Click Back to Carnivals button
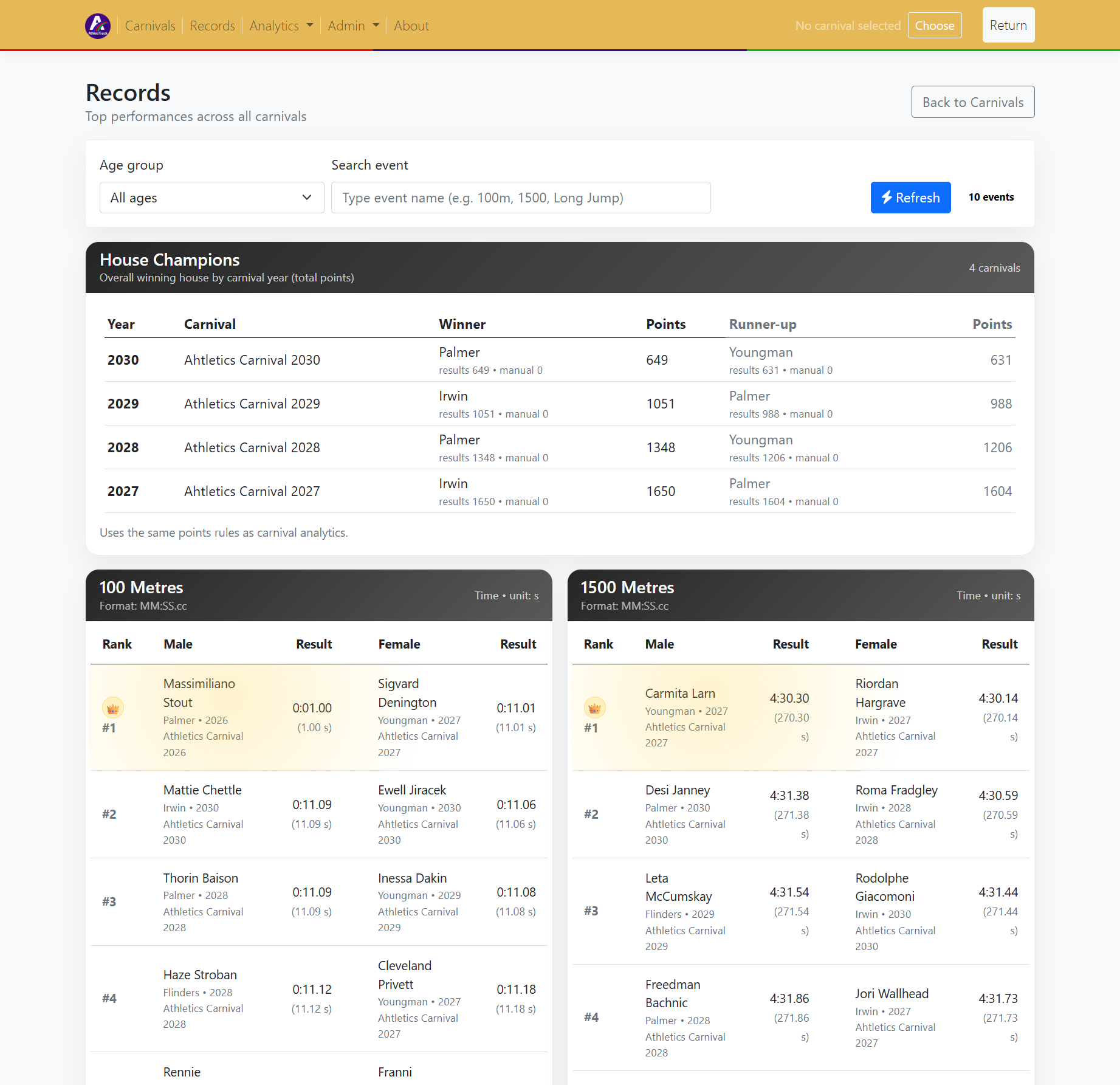 [x=972, y=102]
